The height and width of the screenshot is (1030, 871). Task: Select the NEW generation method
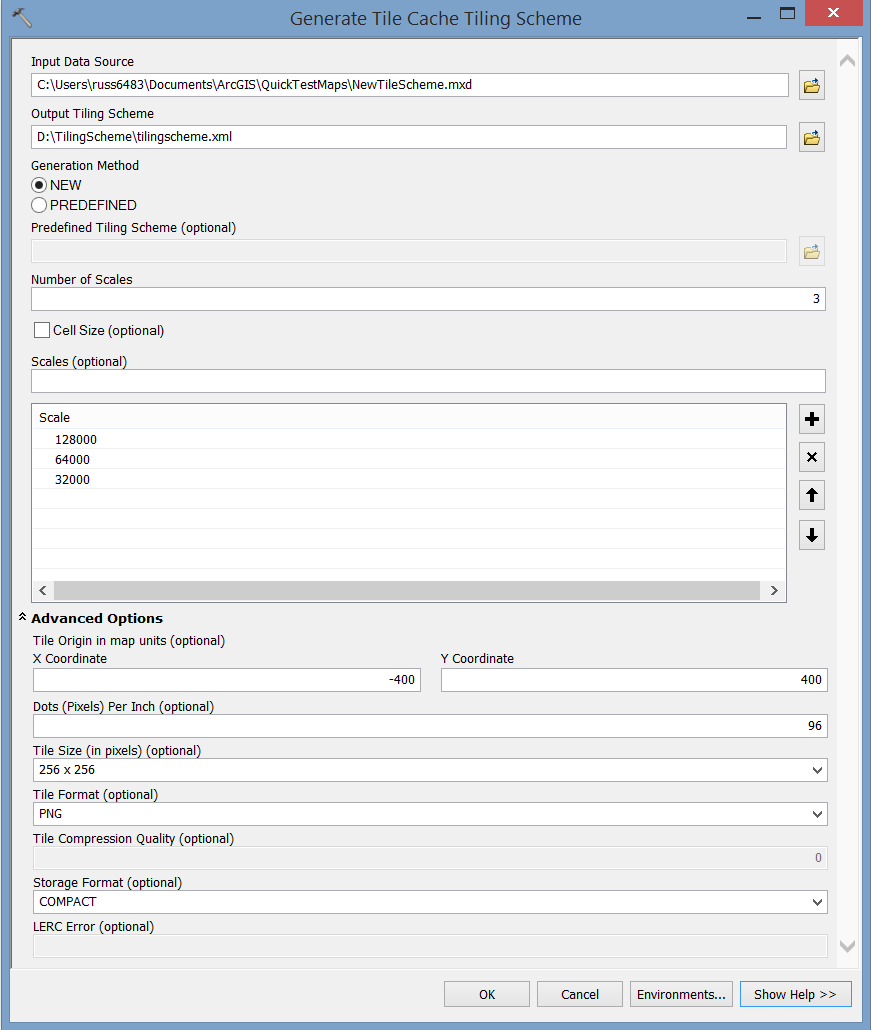point(40,185)
